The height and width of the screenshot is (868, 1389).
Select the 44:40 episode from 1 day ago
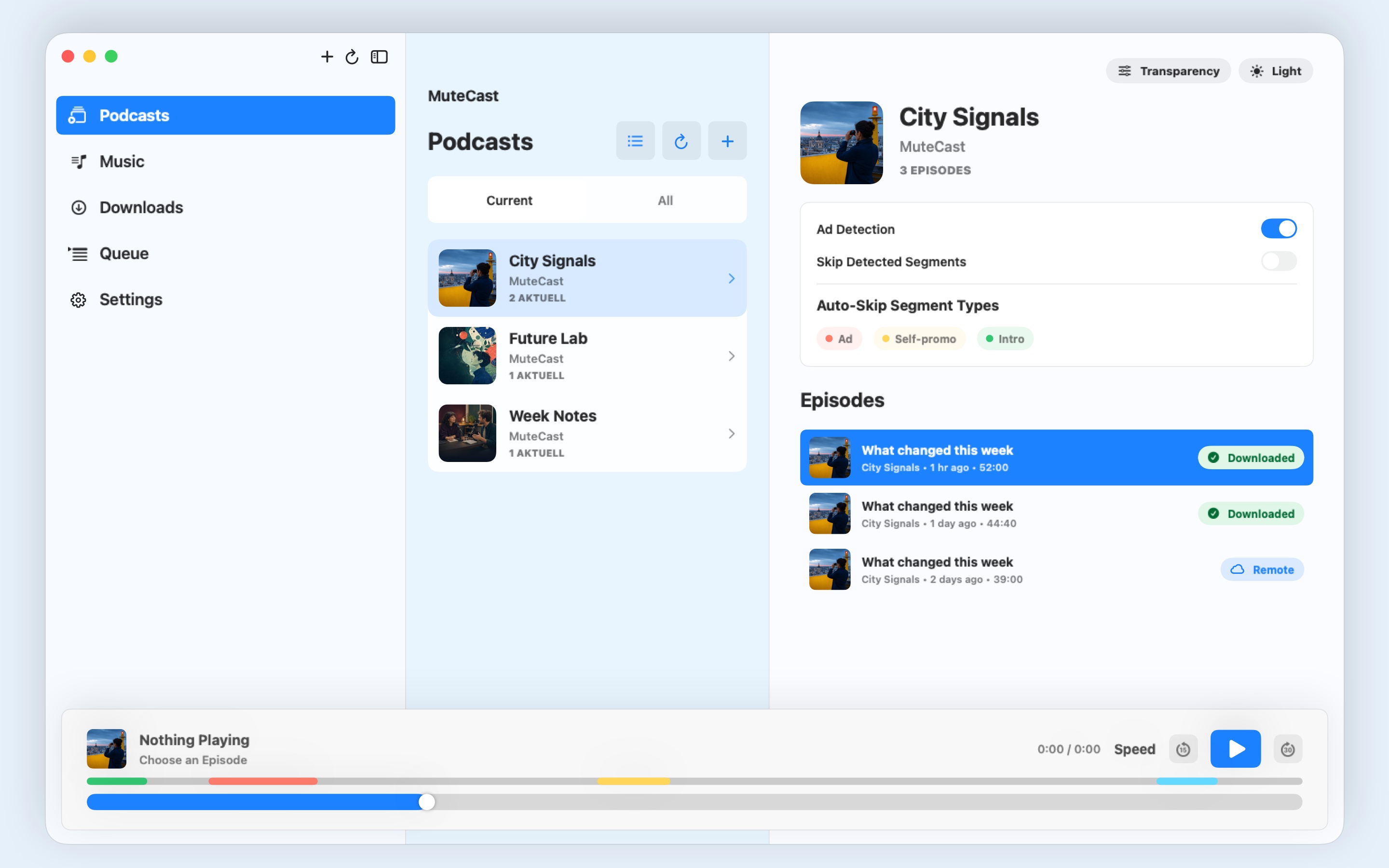1057,514
